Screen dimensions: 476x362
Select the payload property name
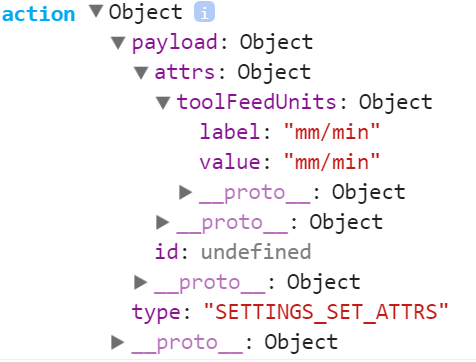(175, 43)
